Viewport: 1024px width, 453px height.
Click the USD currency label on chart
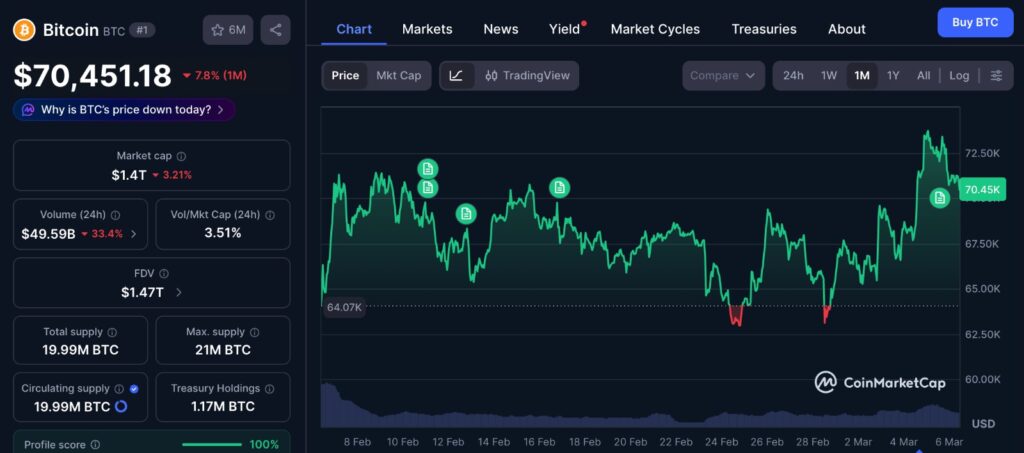(x=983, y=424)
